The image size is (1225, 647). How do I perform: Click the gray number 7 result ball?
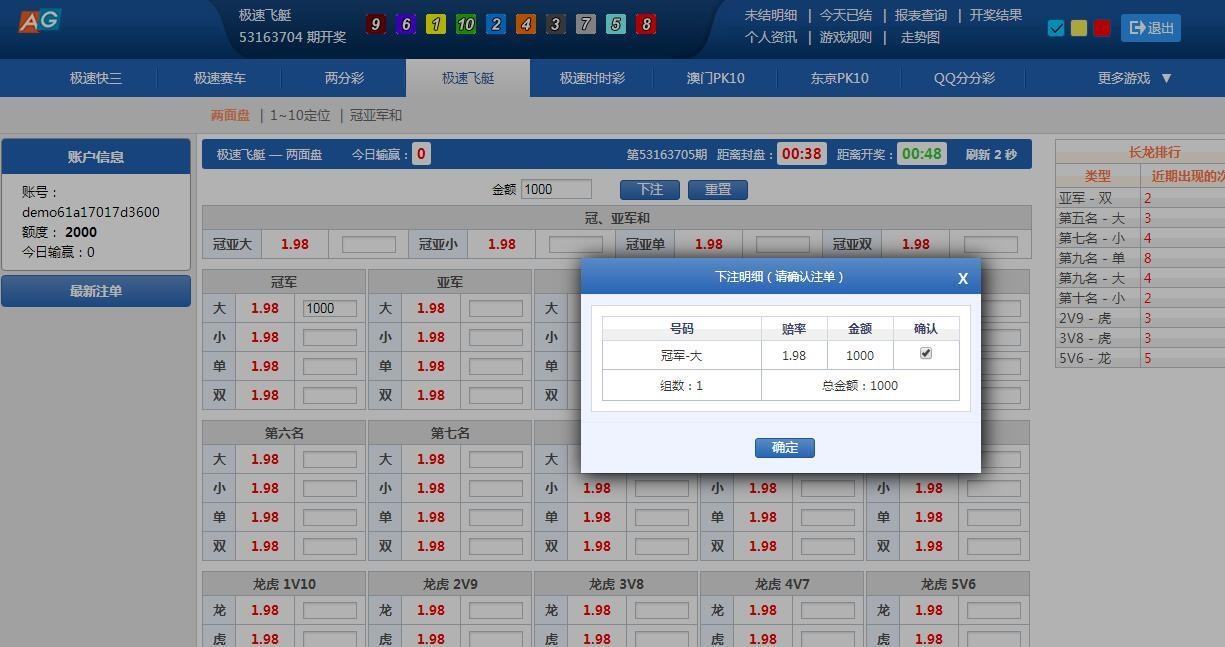click(587, 24)
